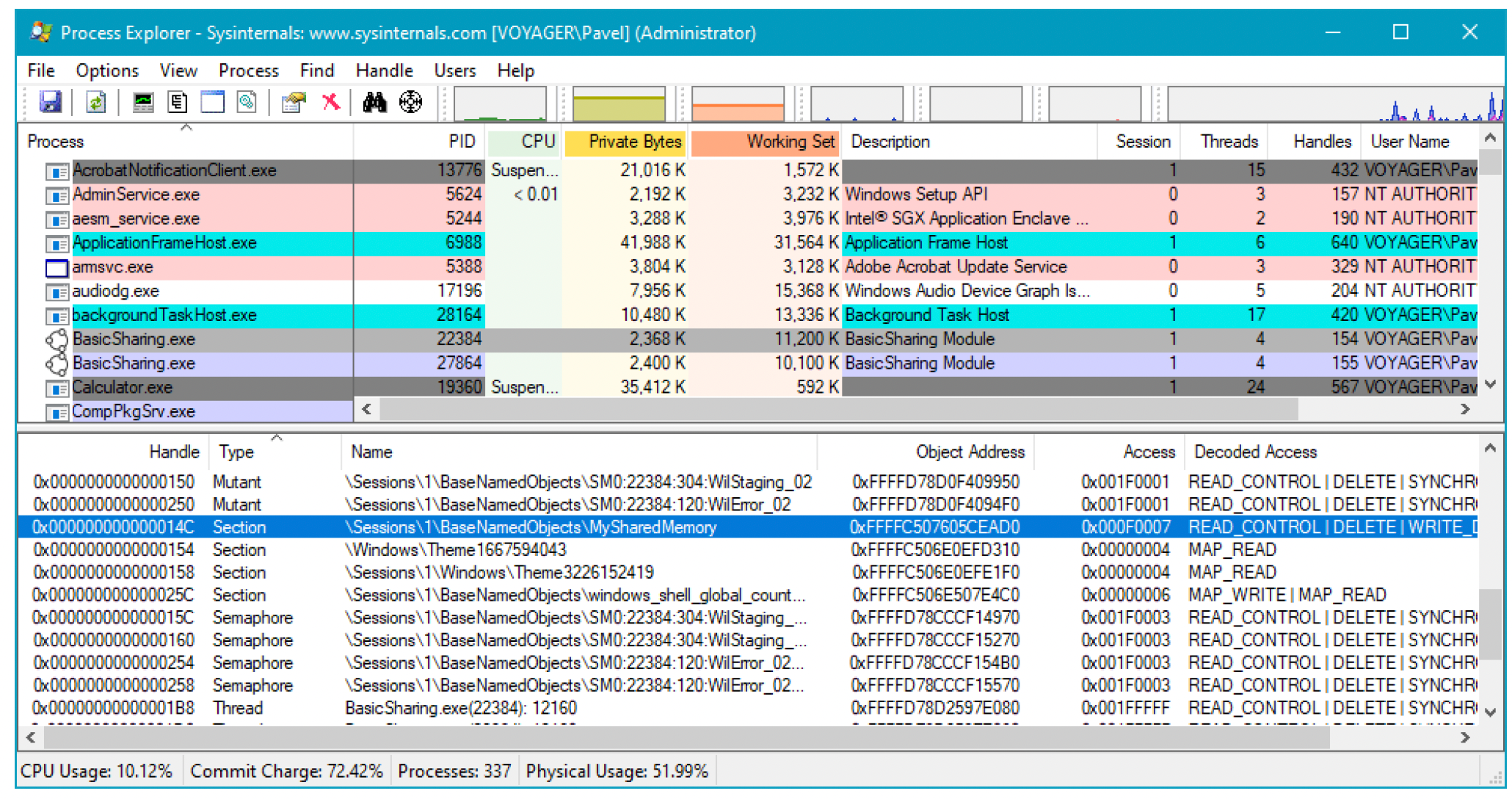
Task: Click the Save floppy disk toolbar icon
Action: point(50,102)
